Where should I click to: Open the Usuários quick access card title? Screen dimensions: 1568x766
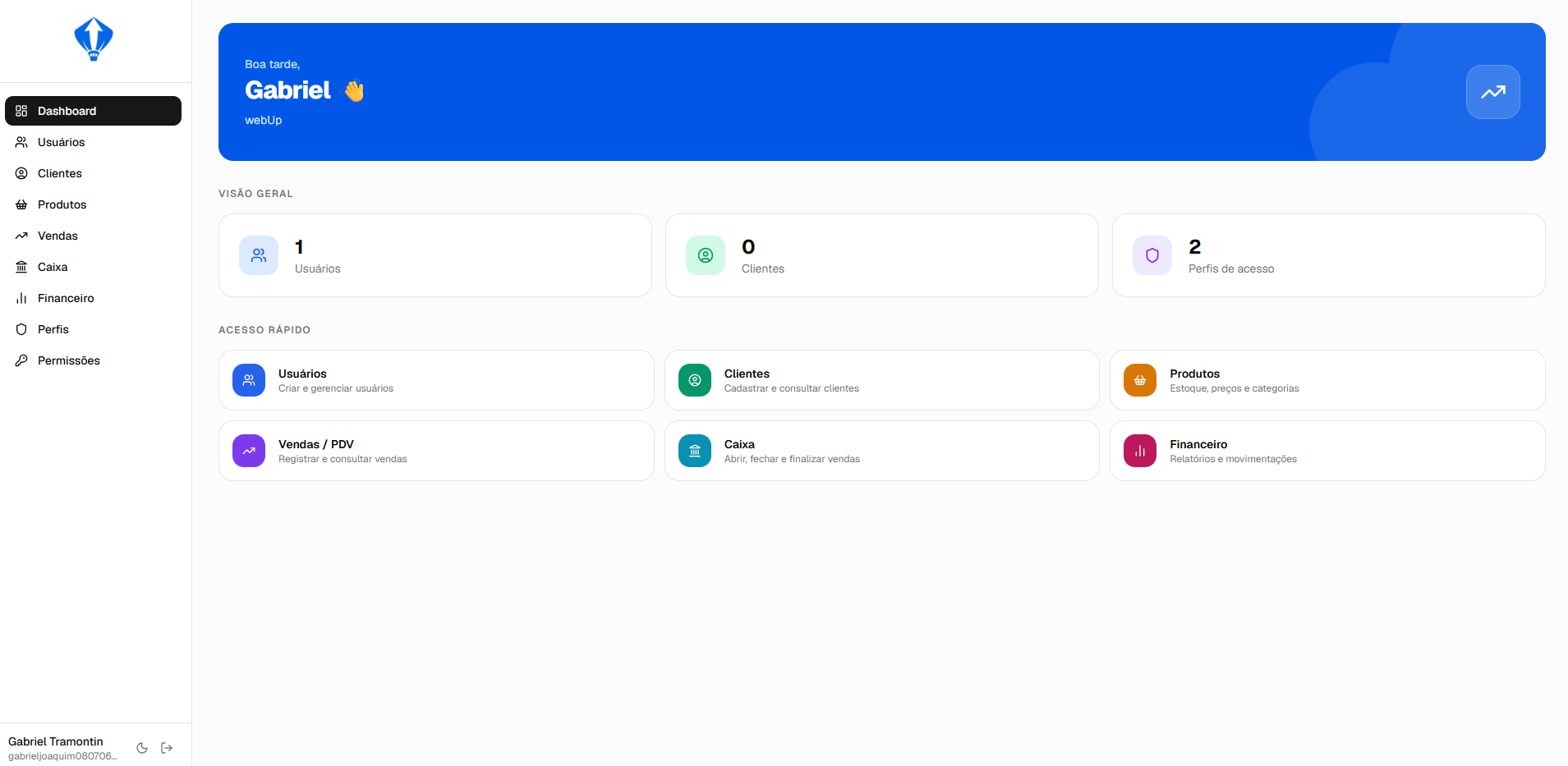[x=302, y=374]
